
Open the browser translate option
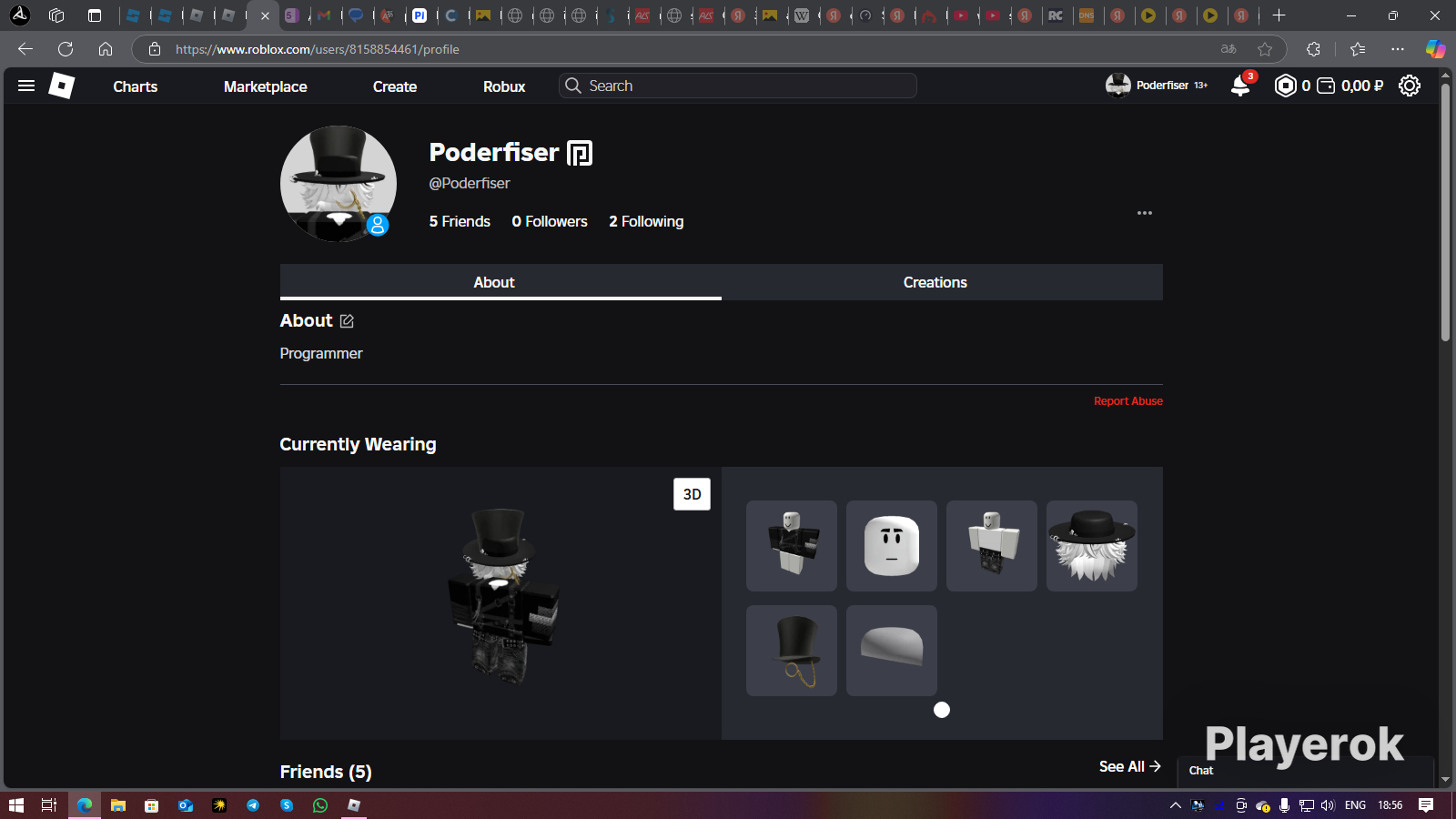coord(1228,49)
